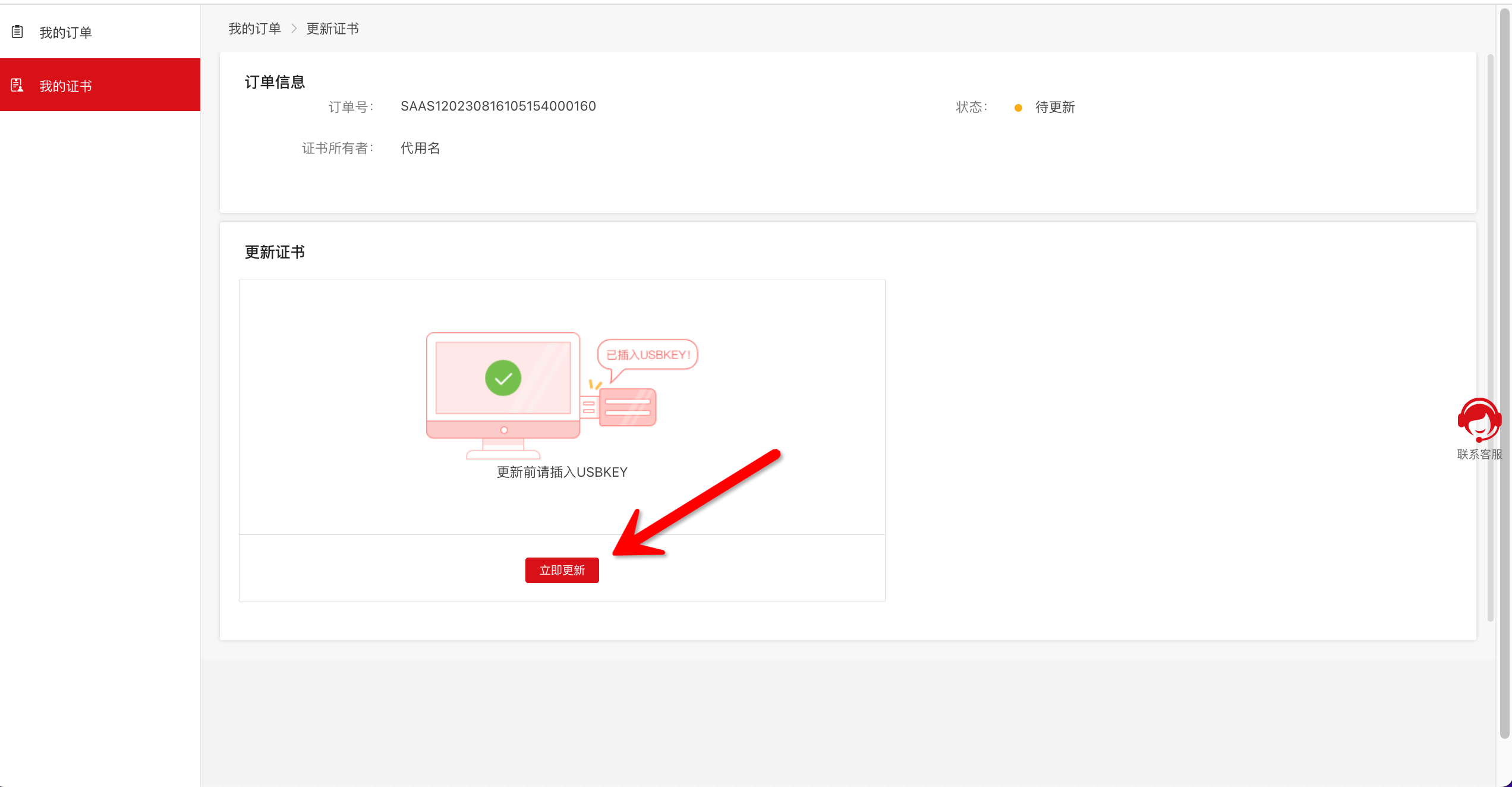Viewport: 1512px width, 787px height.
Task: Go to 我的订单 via breadcrumb link
Action: click(x=254, y=29)
